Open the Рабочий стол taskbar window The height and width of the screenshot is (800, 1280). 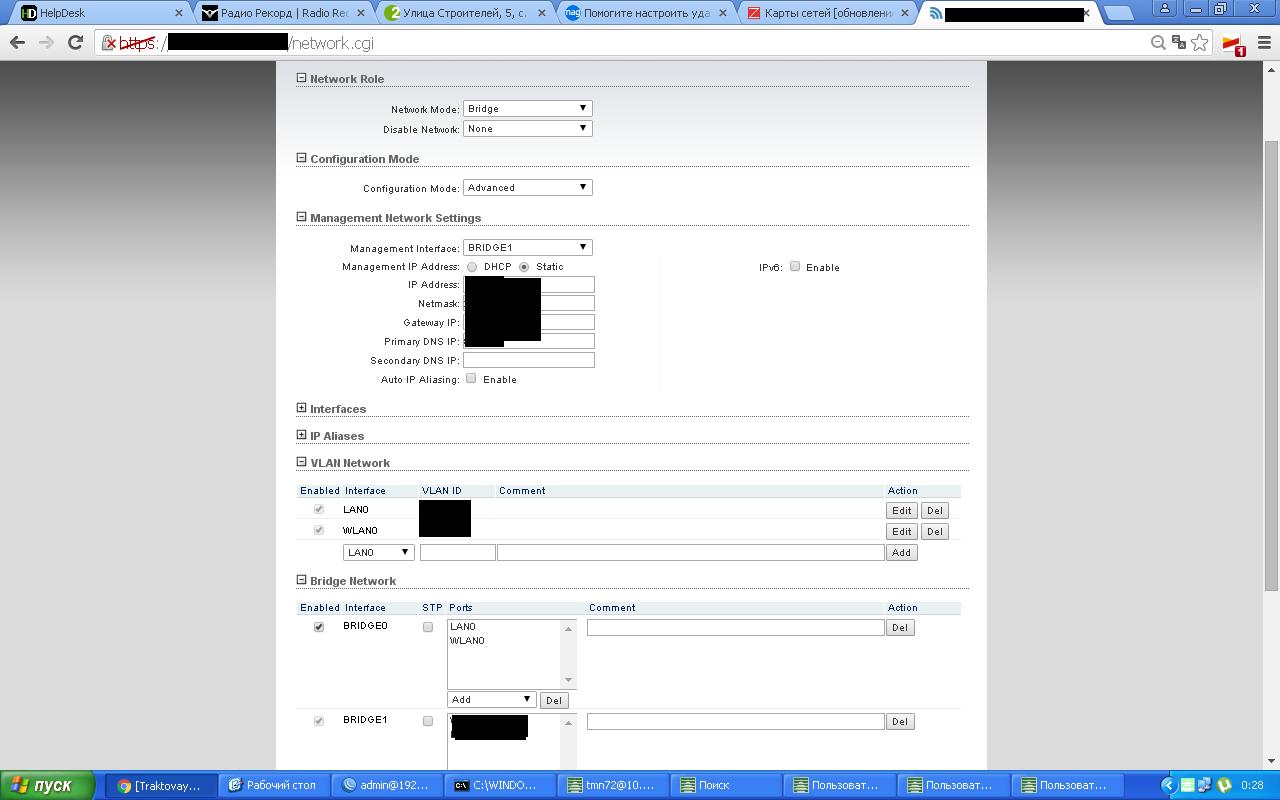[x=274, y=785]
